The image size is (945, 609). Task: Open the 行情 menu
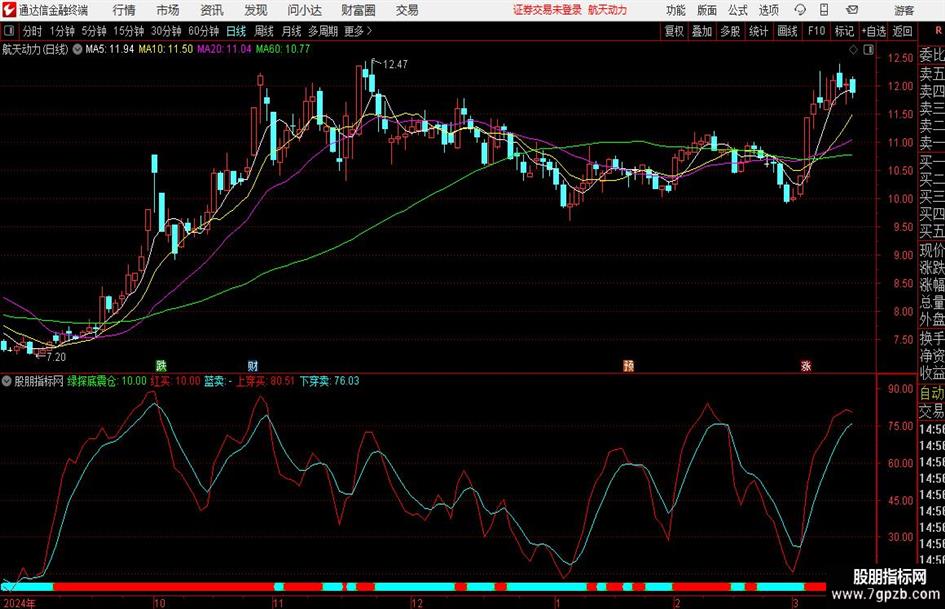(x=124, y=10)
